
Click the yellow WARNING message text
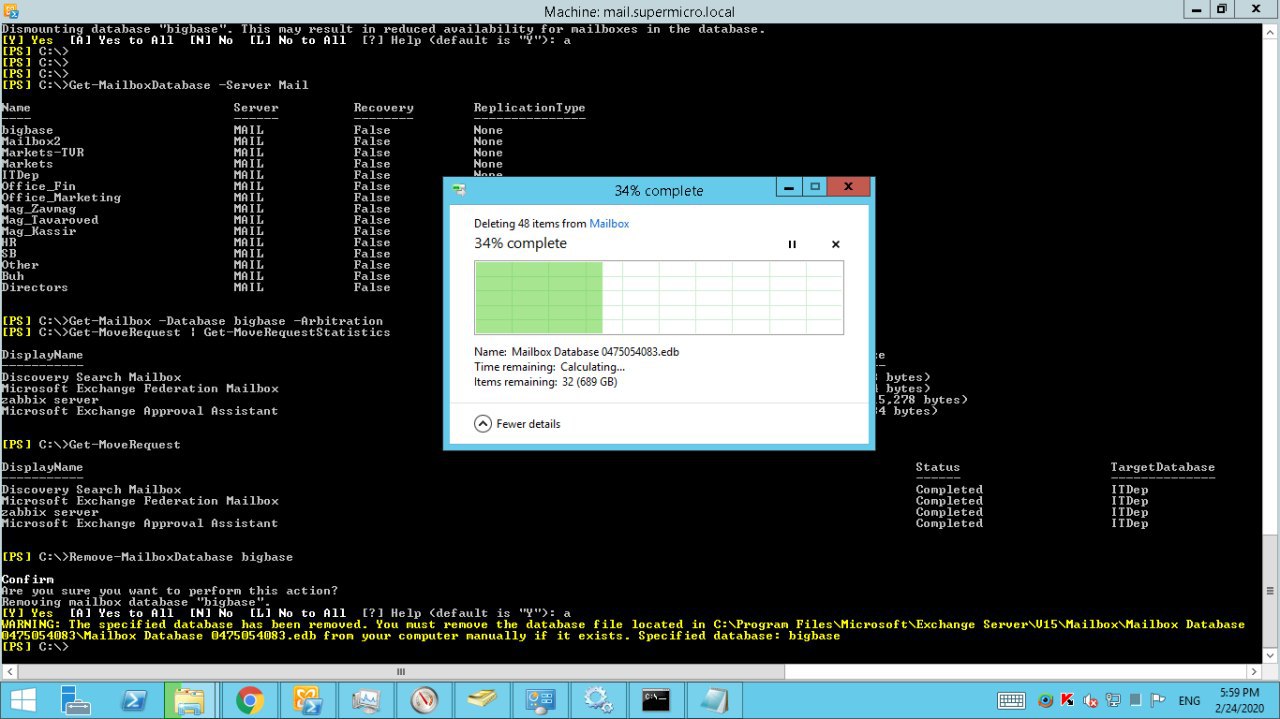pos(623,630)
